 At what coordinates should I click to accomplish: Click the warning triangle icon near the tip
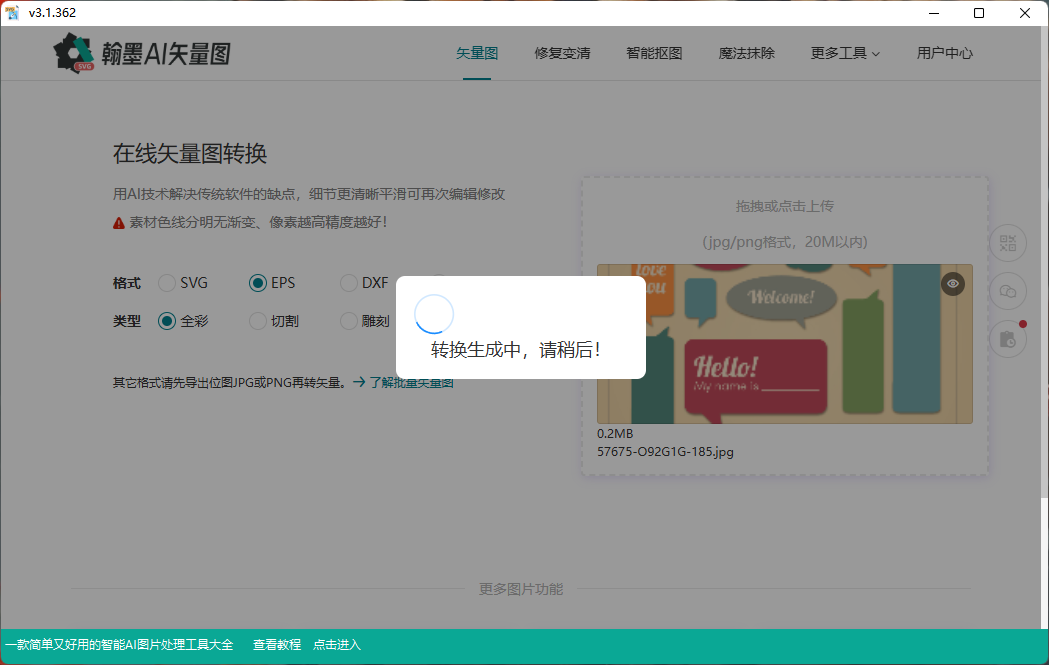[x=118, y=222]
